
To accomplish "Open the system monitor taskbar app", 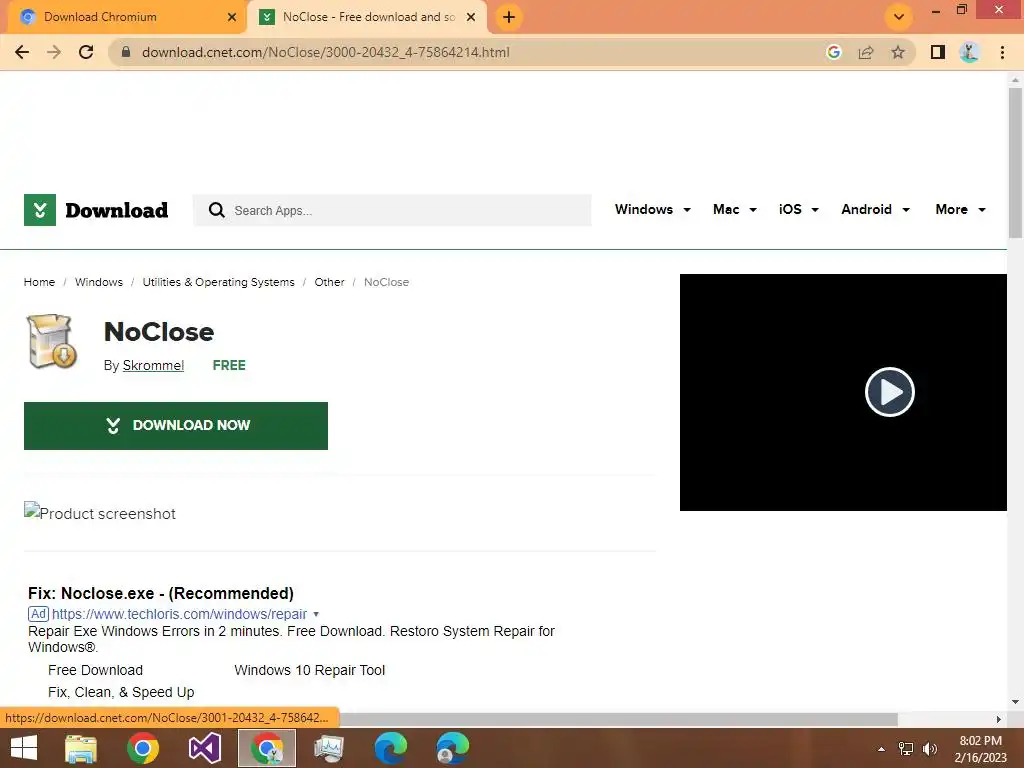I will (x=328, y=748).
